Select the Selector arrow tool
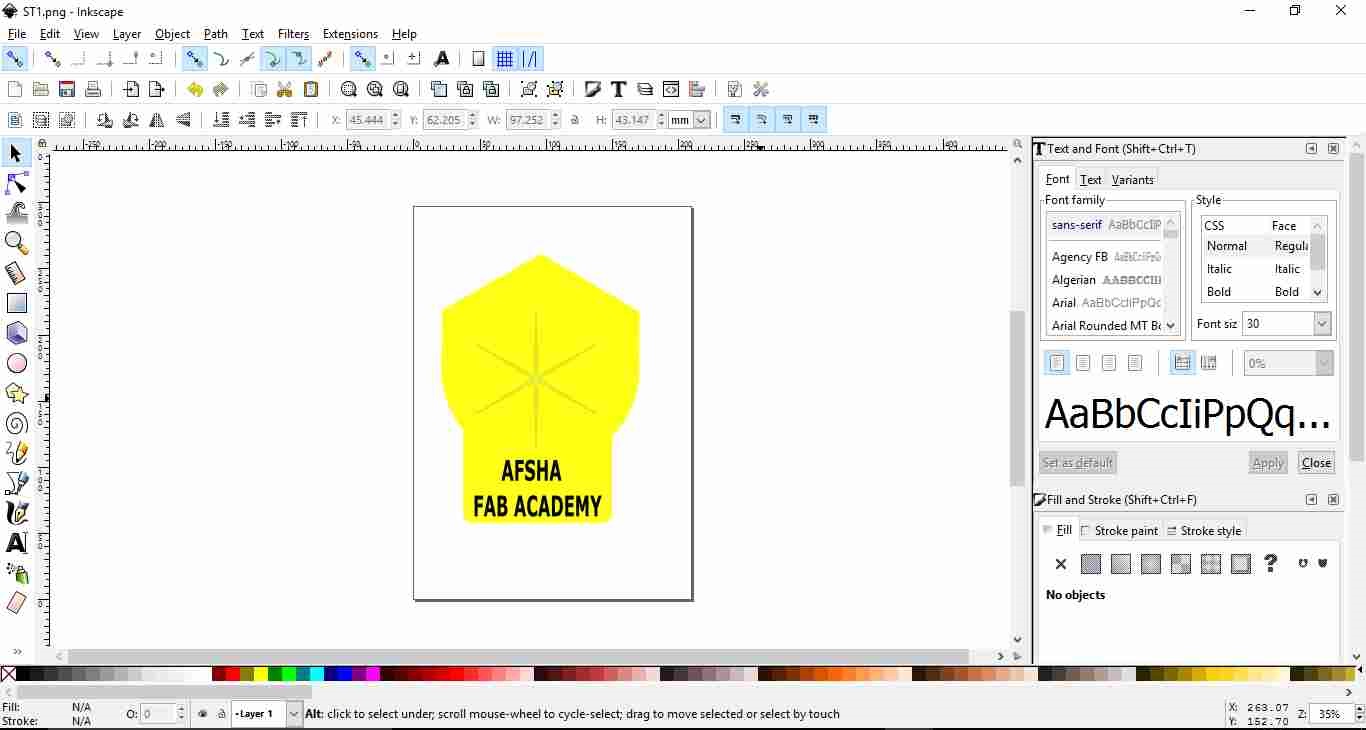The width and height of the screenshot is (1366, 730). coord(16,153)
